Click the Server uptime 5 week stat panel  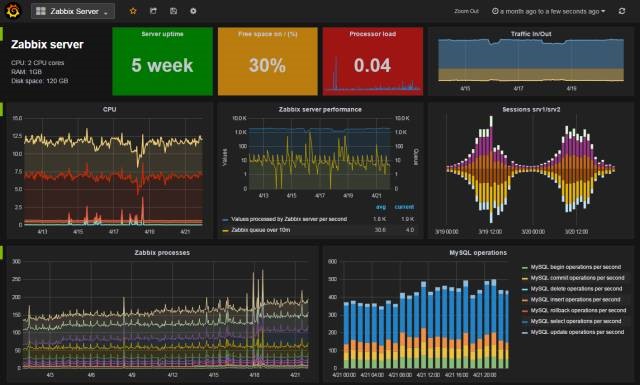click(162, 62)
